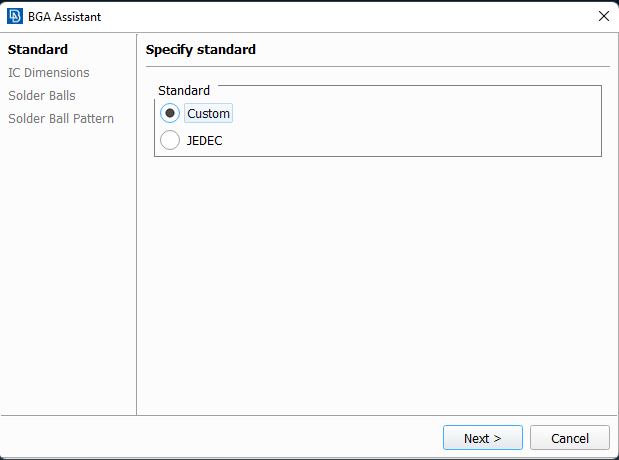Image resolution: width=619 pixels, height=460 pixels.
Task: Click the BGA Assistant app icon in title bar
Action: click(15, 17)
